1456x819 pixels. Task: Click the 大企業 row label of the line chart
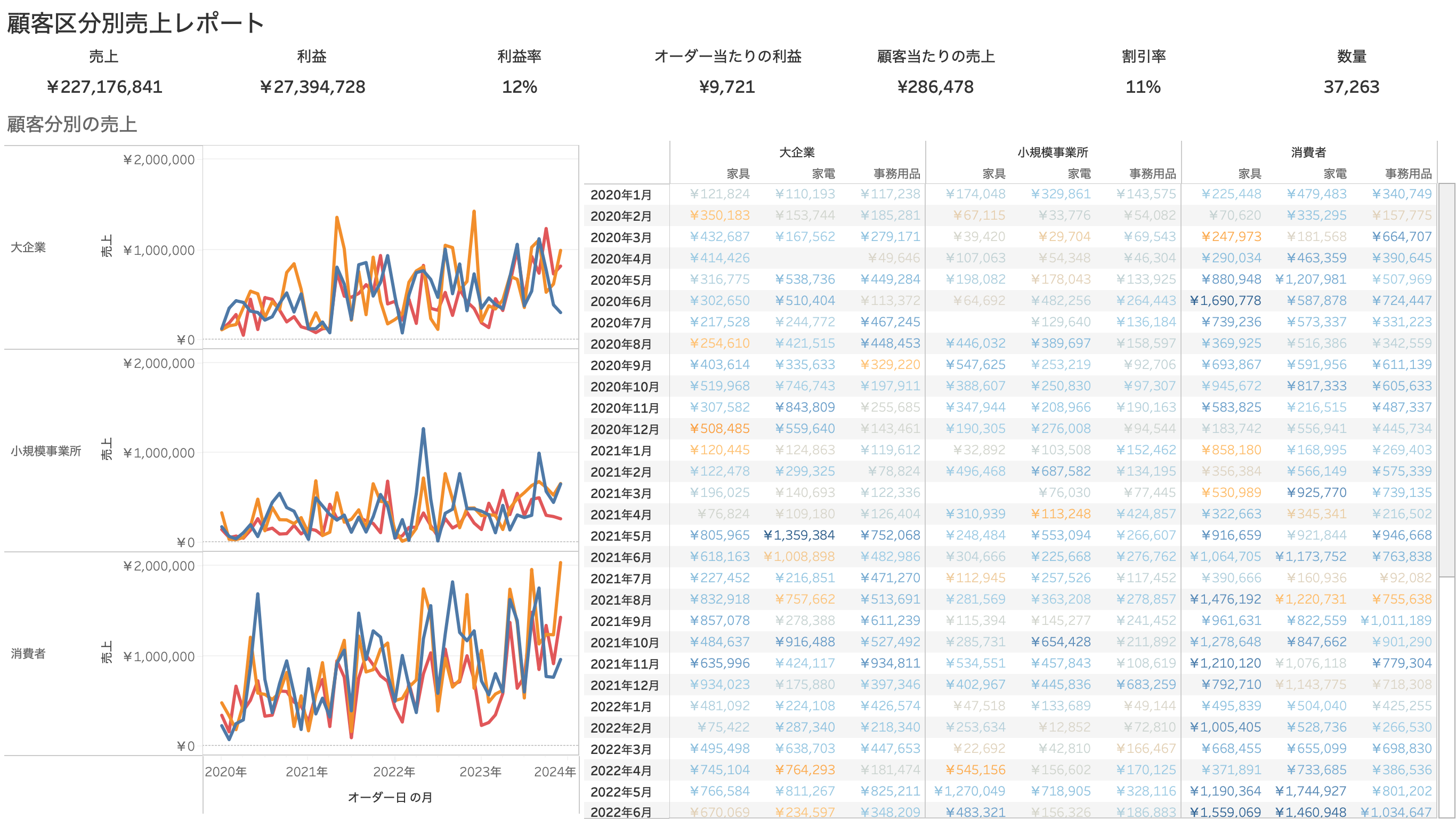pos(28,247)
